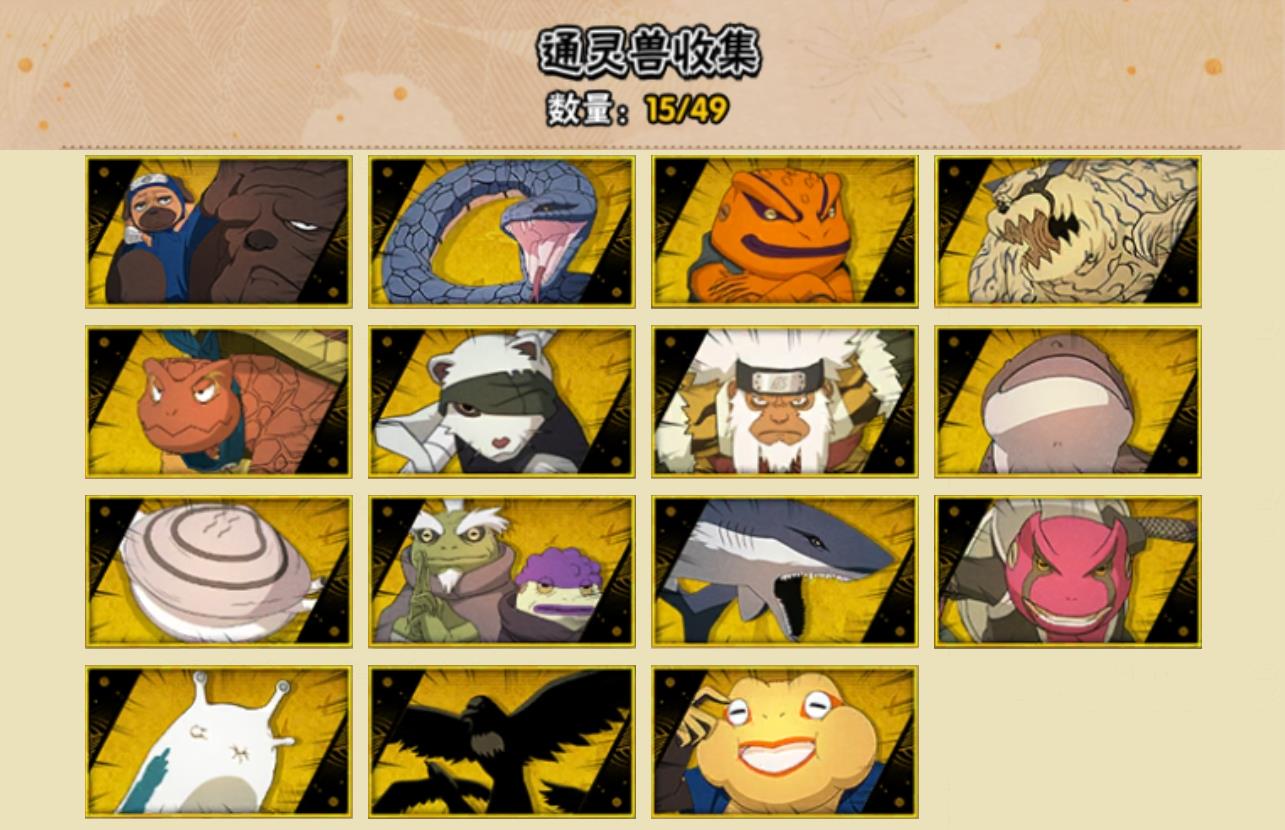1285x830 pixels.
Task: Open the bandaged white ferret card
Action: [501, 401]
